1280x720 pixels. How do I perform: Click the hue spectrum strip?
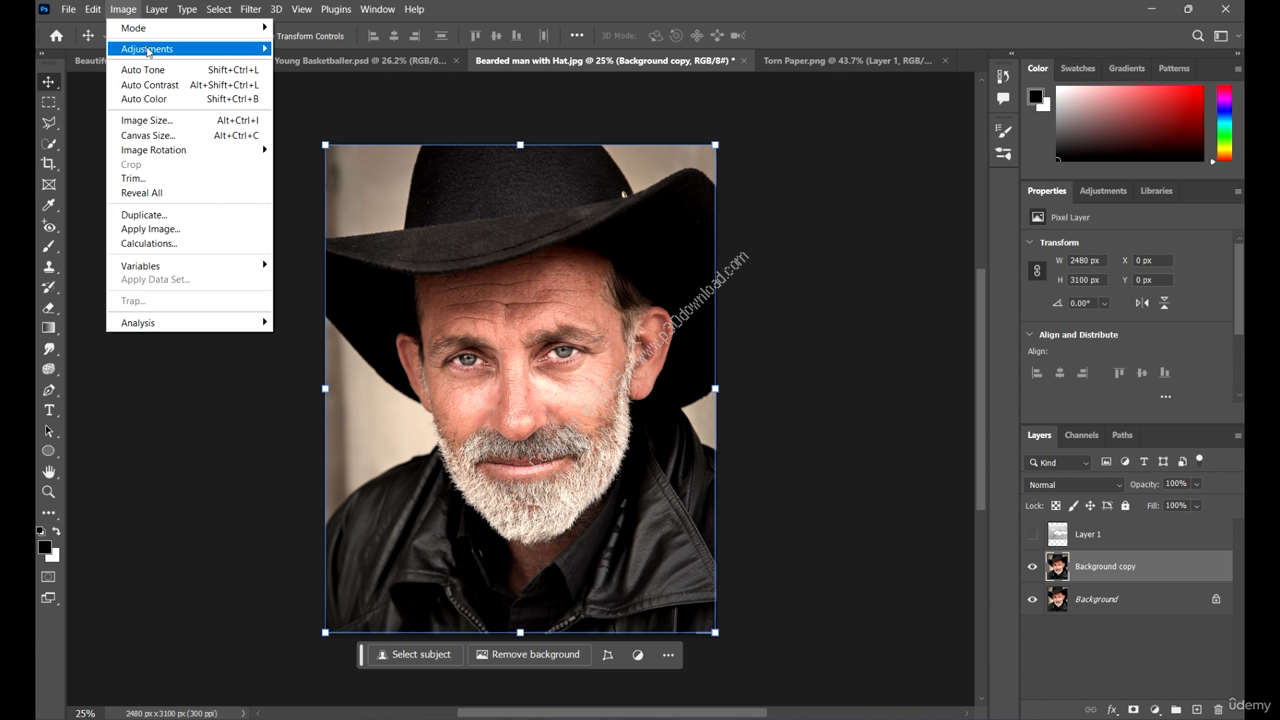pos(1223,122)
